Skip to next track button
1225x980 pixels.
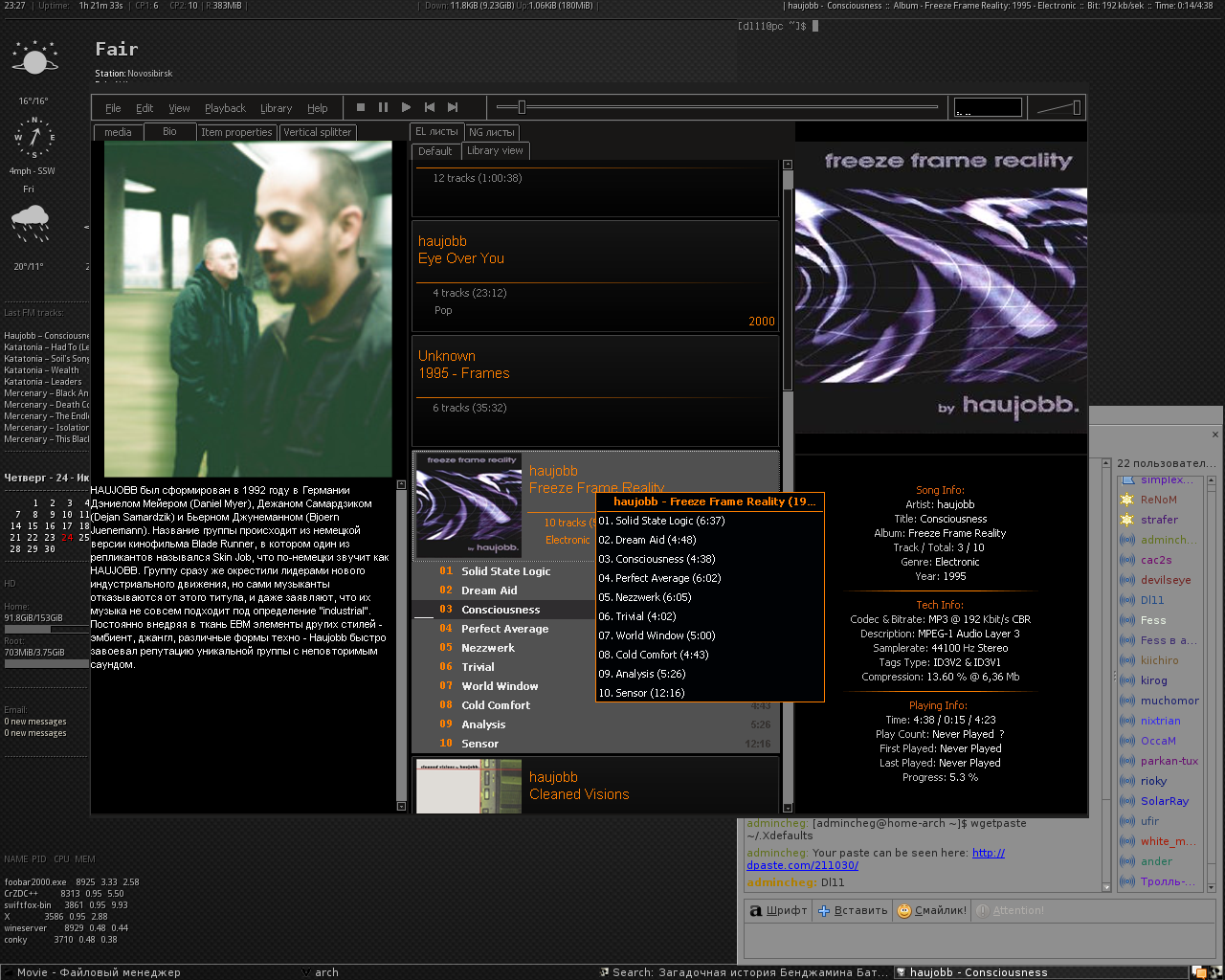pyautogui.click(x=453, y=107)
